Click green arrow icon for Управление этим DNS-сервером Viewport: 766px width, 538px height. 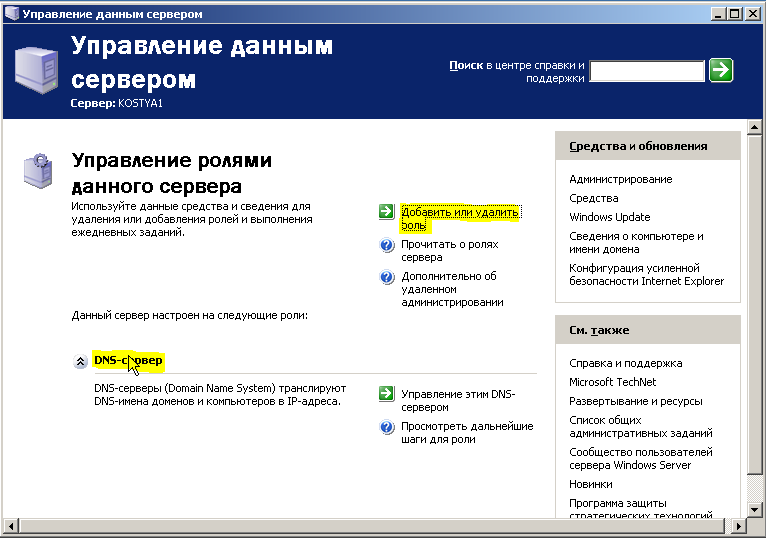[386, 393]
